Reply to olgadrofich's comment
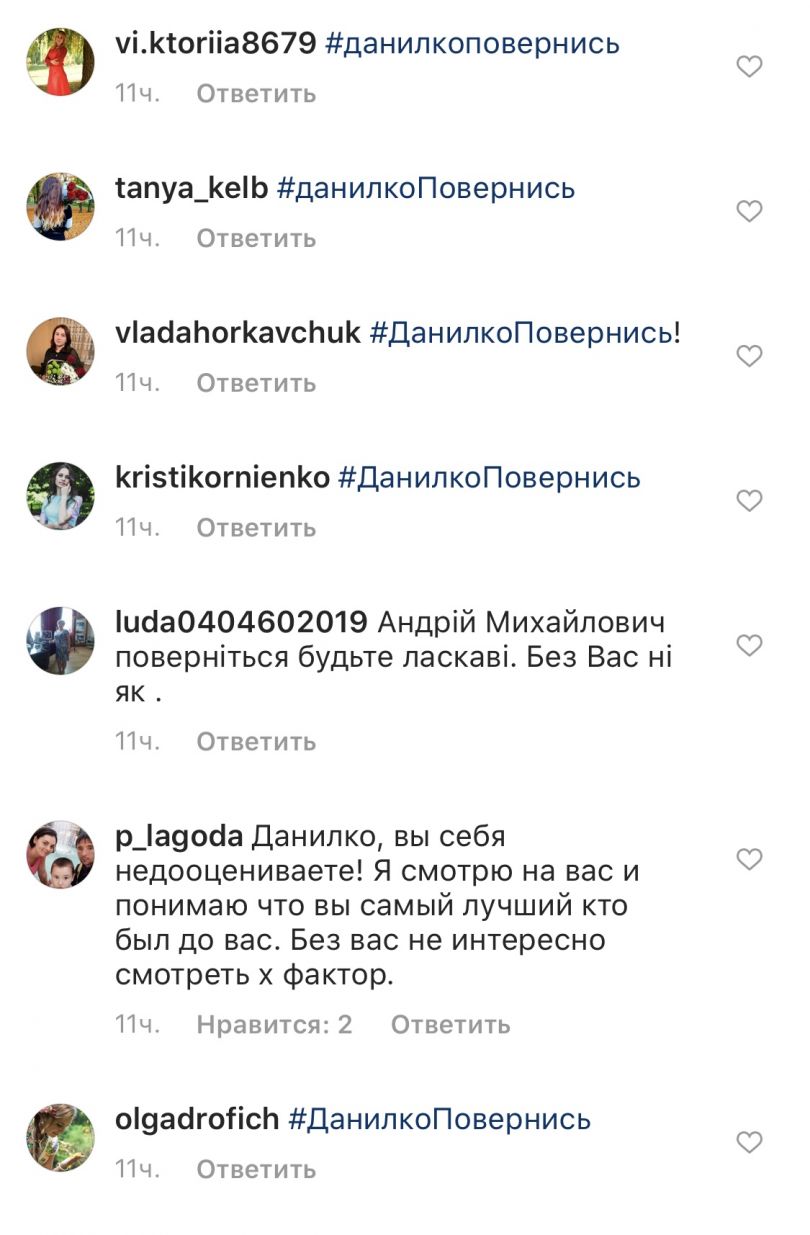Image resolution: width=810 pixels, height=1235 pixels. (256, 1170)
